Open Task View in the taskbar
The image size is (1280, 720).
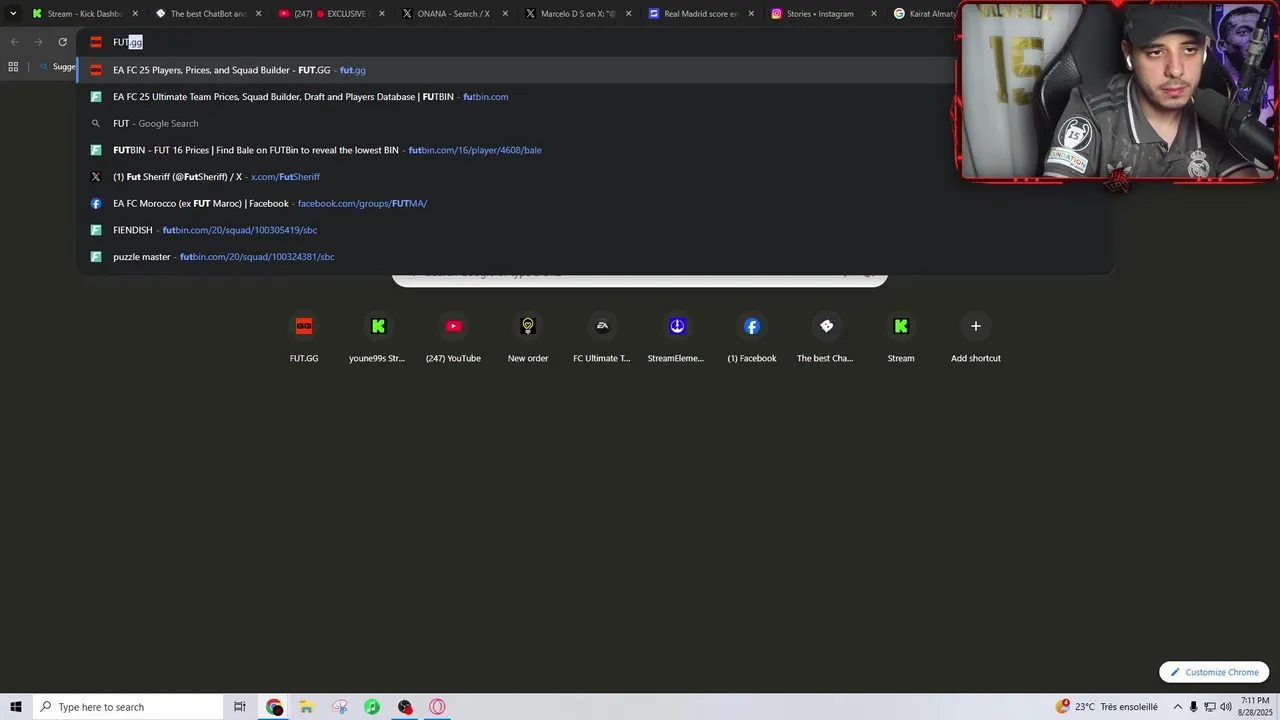point(240,707)
